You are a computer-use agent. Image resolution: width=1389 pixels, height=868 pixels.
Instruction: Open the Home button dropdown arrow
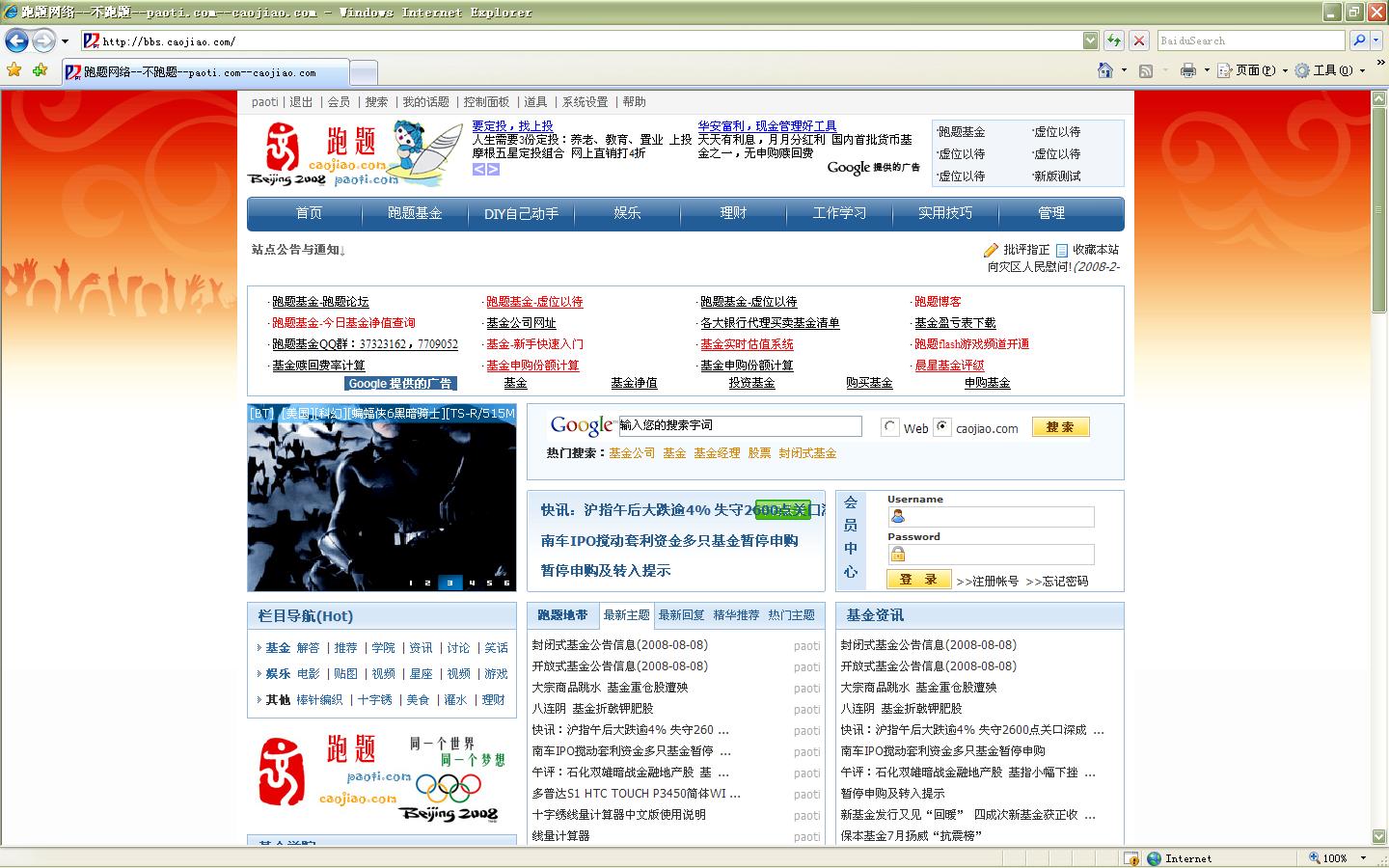pos(1124,70)
